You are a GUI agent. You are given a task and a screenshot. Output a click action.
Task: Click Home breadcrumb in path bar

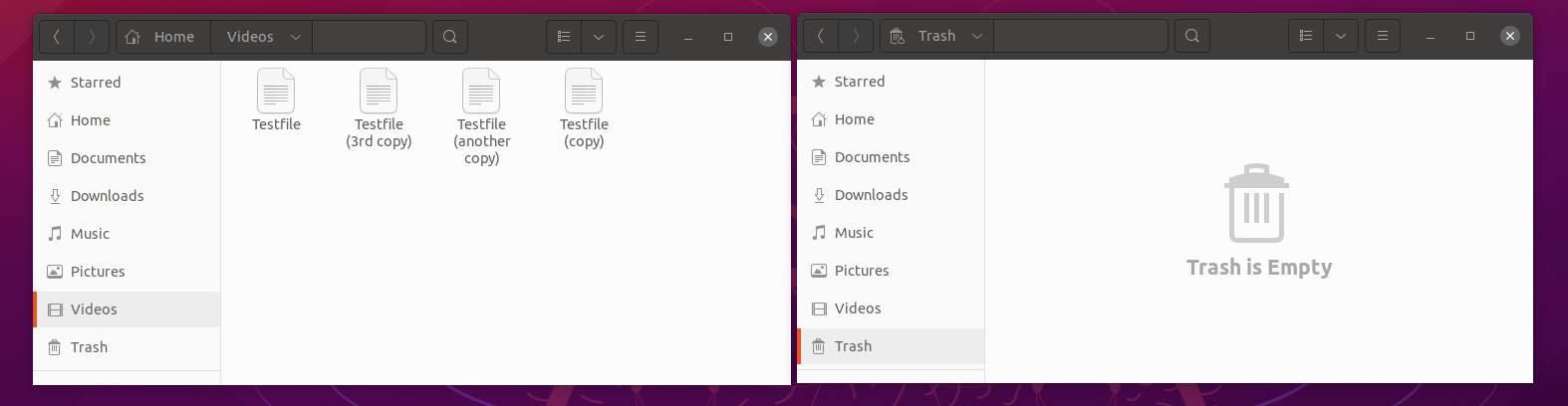pos(162,37)
